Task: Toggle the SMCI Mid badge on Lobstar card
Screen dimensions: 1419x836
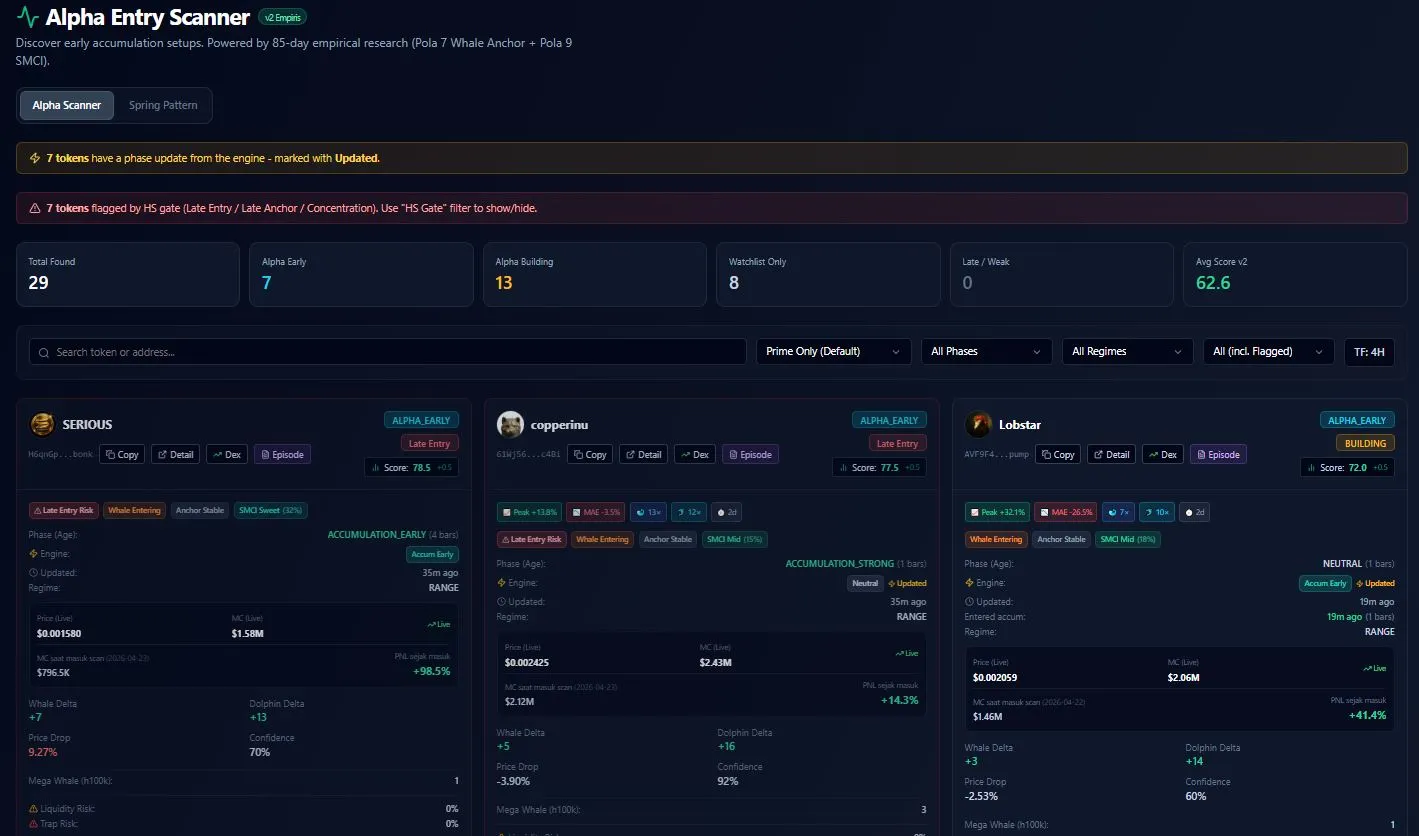Action: click(x=1126, y=539)
